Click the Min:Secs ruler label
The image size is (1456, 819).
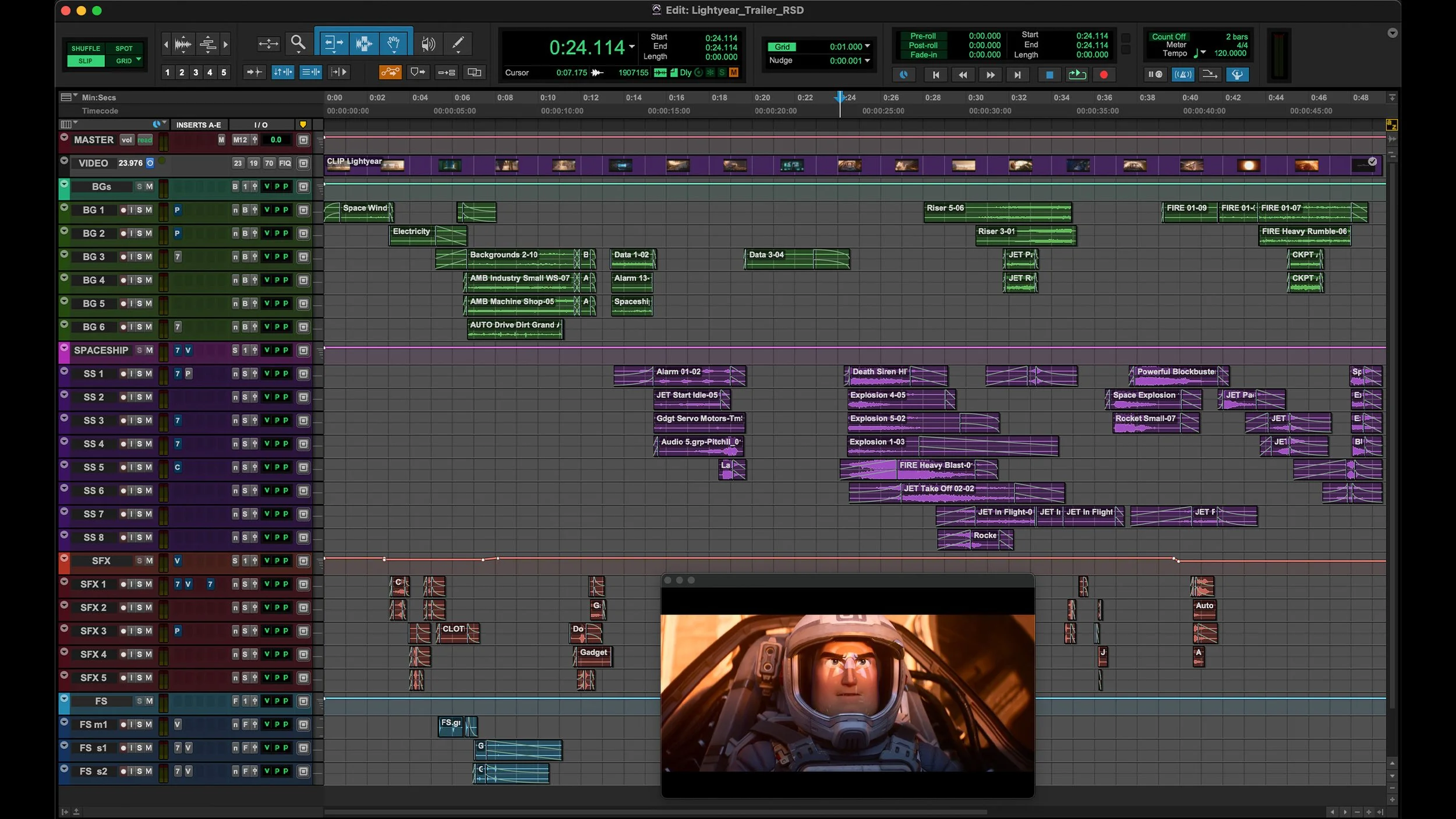99,98
